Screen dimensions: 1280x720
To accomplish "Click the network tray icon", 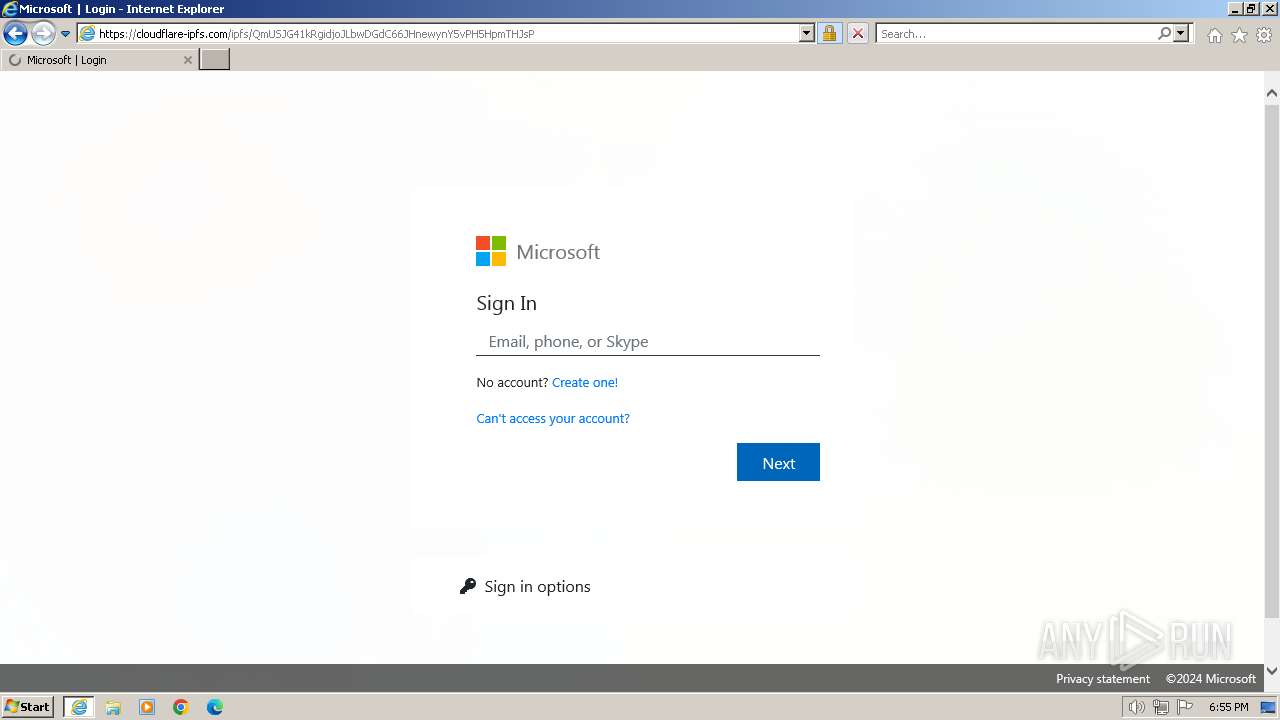I will pyautogui.click(x=1160, y=707).
